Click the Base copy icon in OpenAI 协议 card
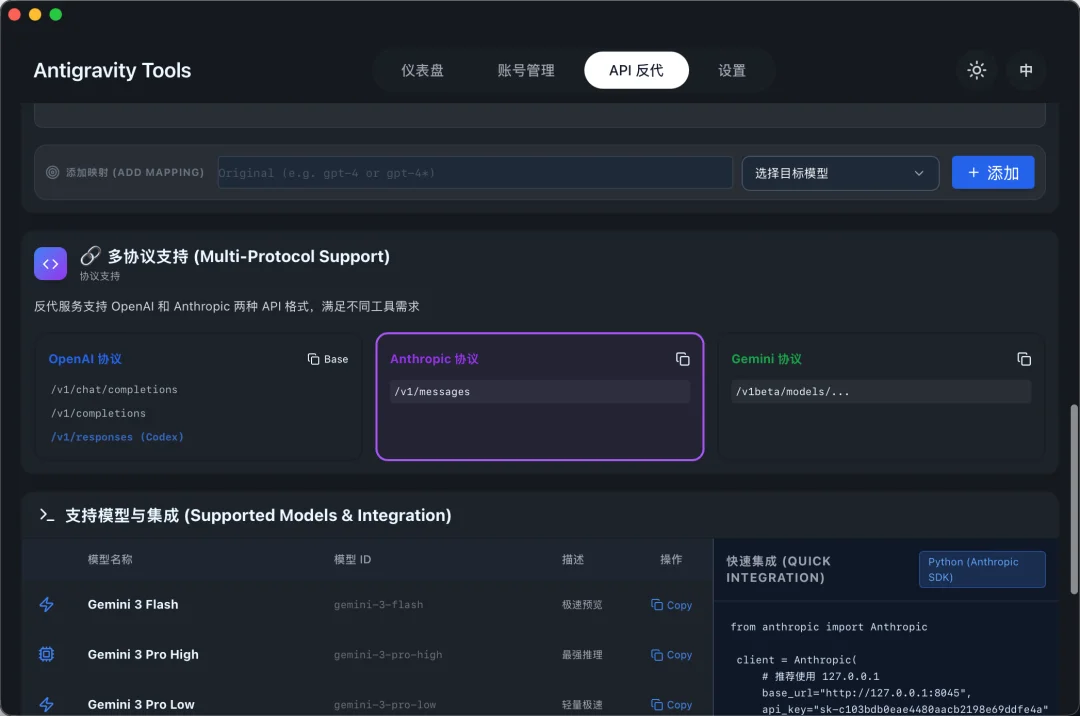The height and width of the screenshot is (716, 1080). (311, 358)
